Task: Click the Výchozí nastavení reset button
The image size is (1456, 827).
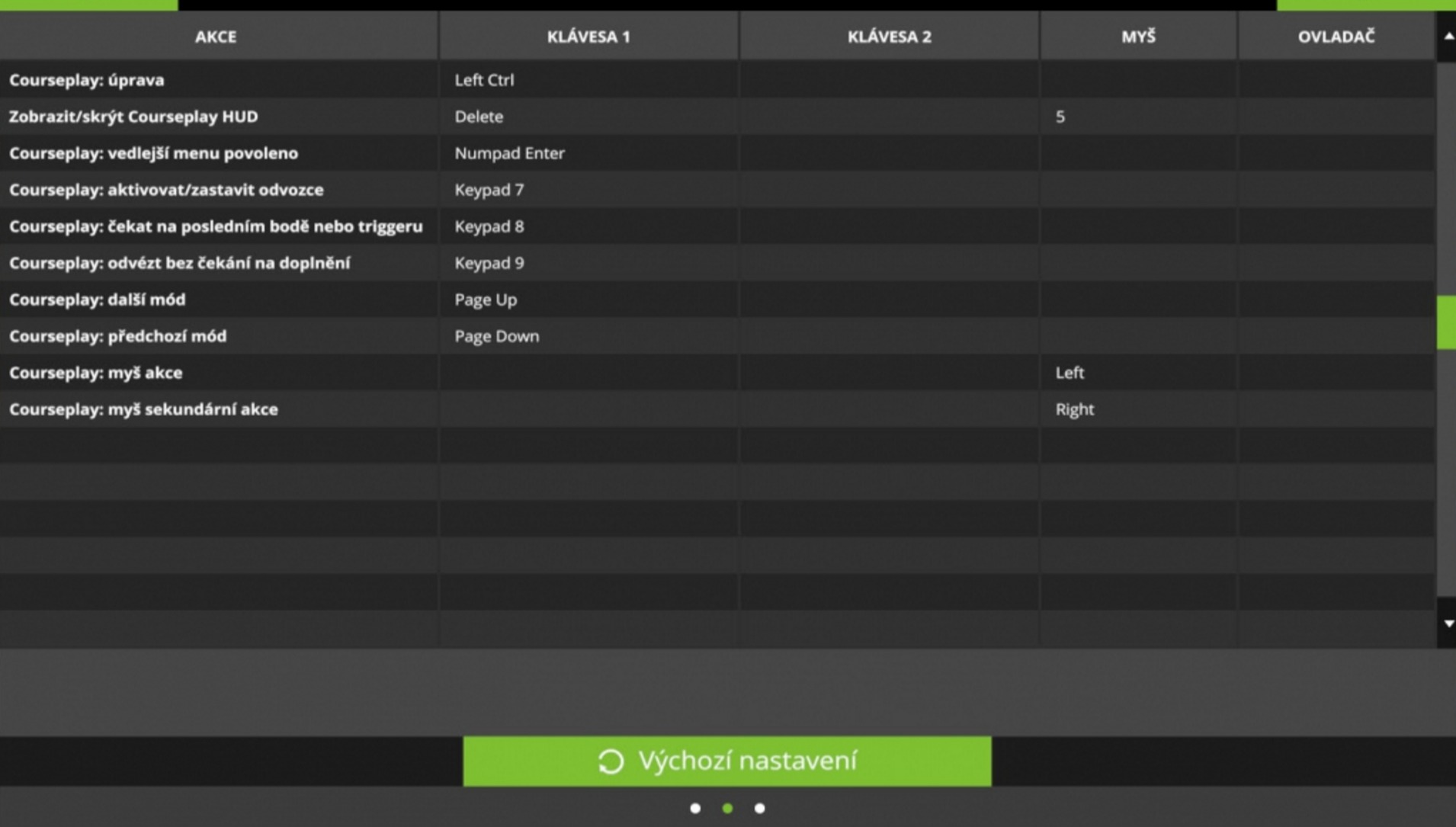Action: (x=726, y=761)
